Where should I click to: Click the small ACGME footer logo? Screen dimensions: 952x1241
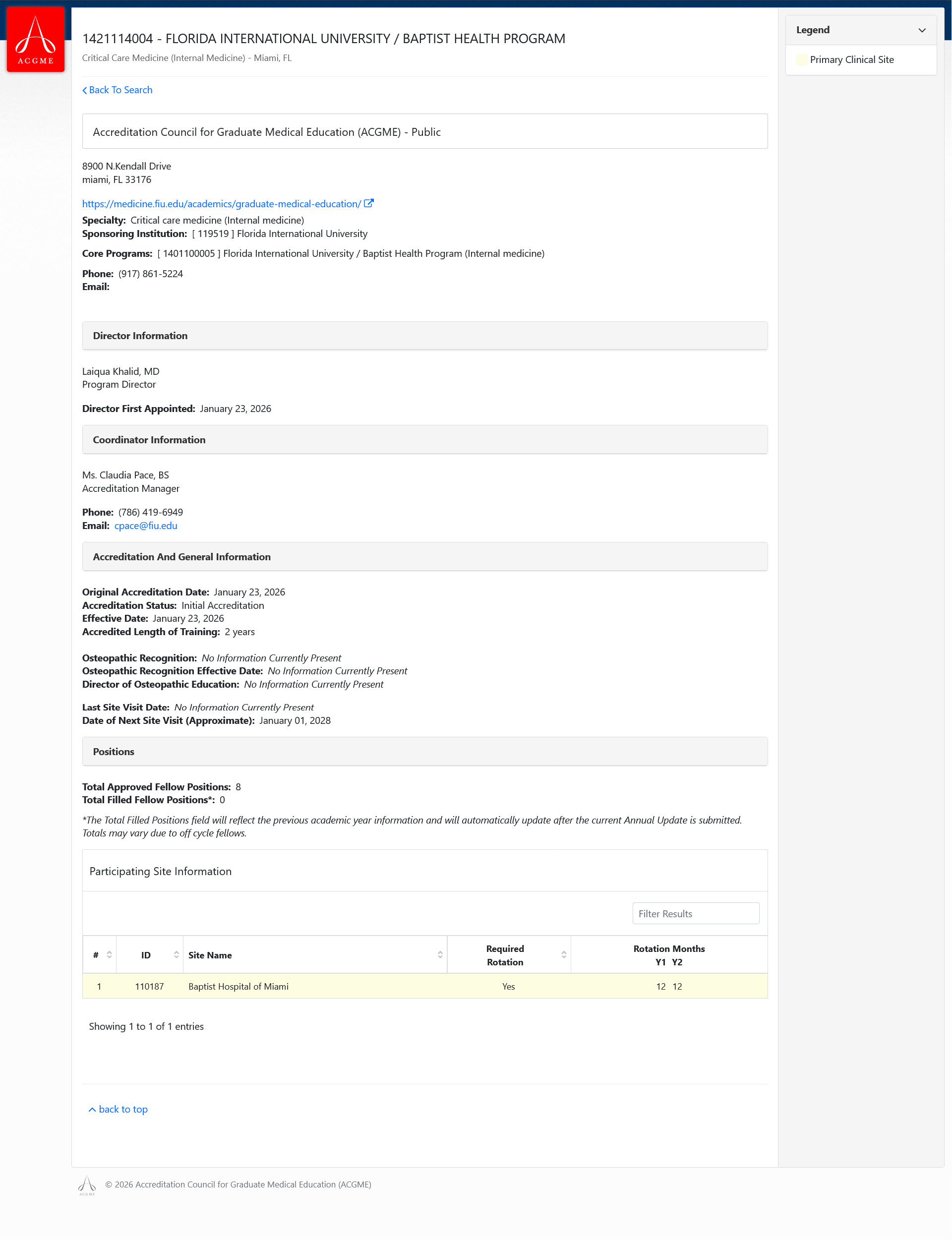coord(87,1184)
